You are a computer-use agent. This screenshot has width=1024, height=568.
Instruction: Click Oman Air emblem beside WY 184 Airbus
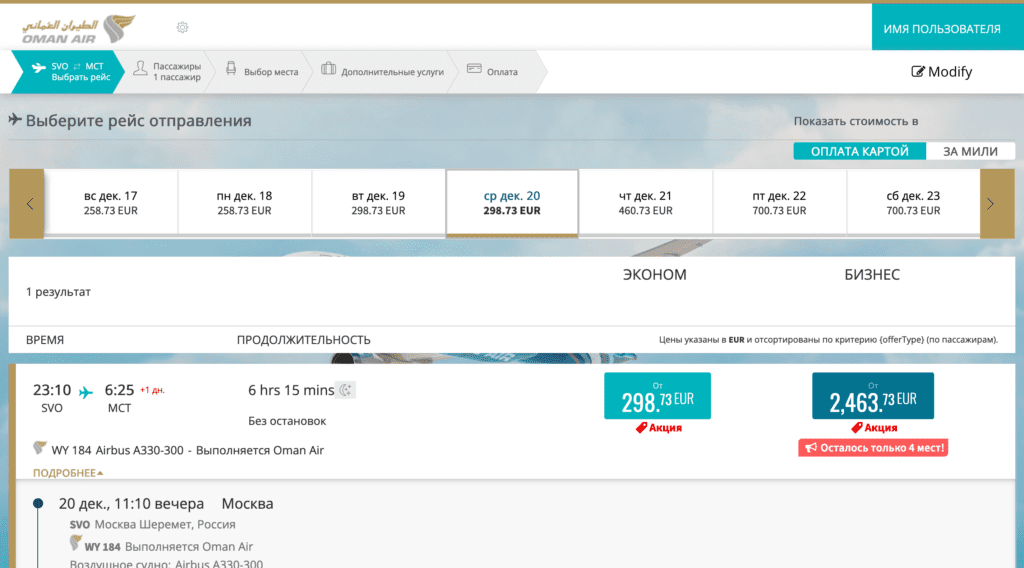click(40, 448)
